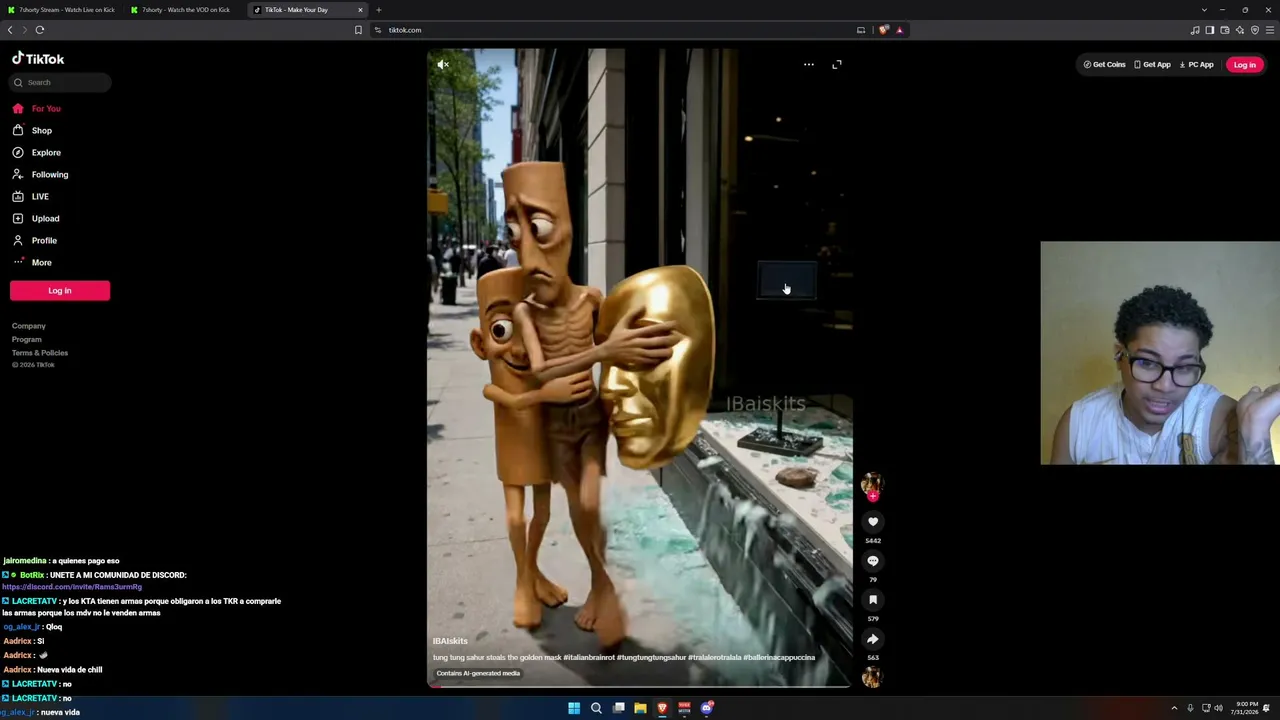Open the #ballerinacappuccina hashtag
Screen dimensions: 1280x720
(x=779, y=658)
